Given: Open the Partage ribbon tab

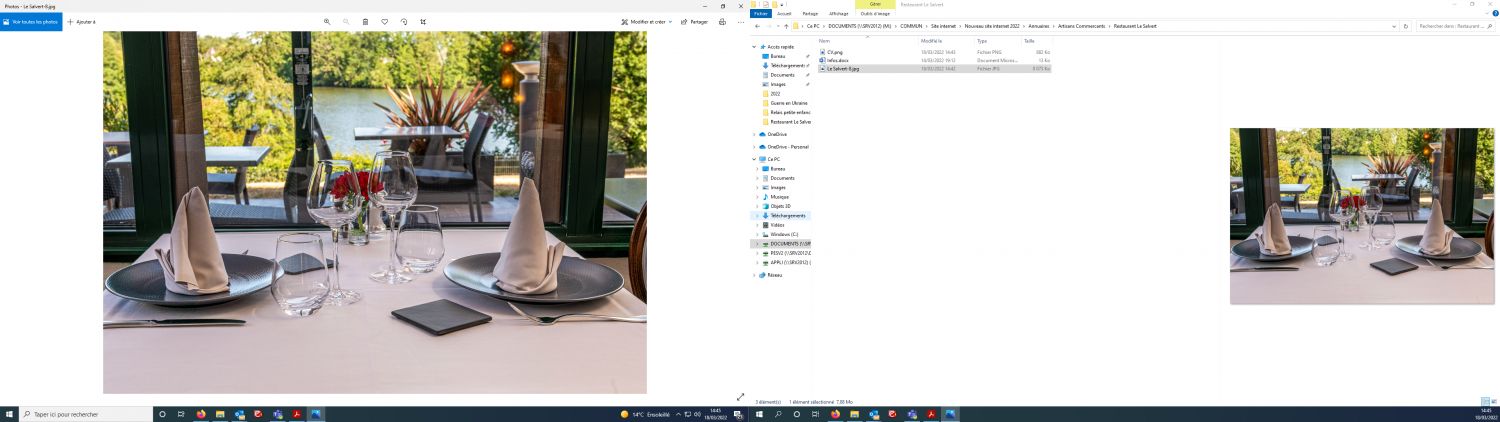Looking at the screenshot, I should (811, 13).
